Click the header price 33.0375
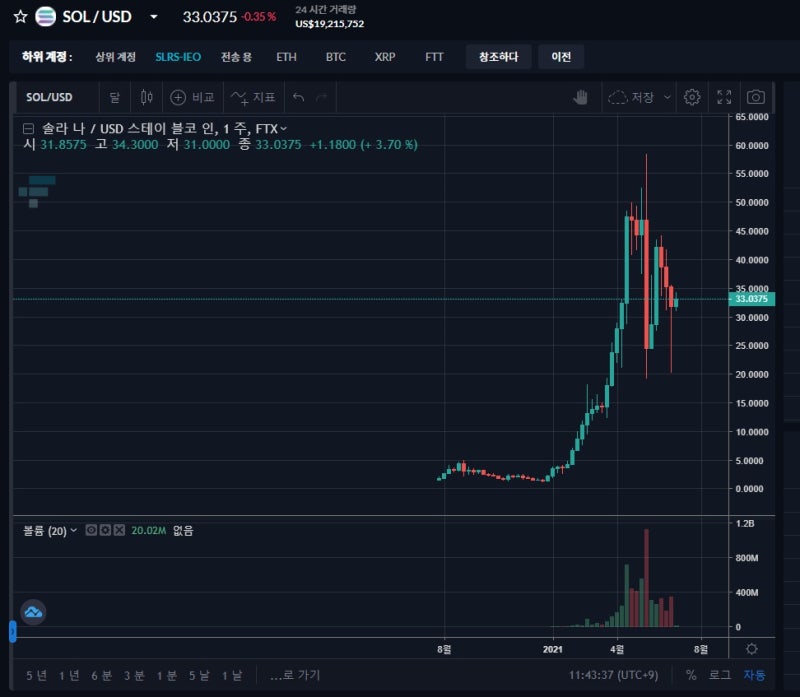 point(210,17)
